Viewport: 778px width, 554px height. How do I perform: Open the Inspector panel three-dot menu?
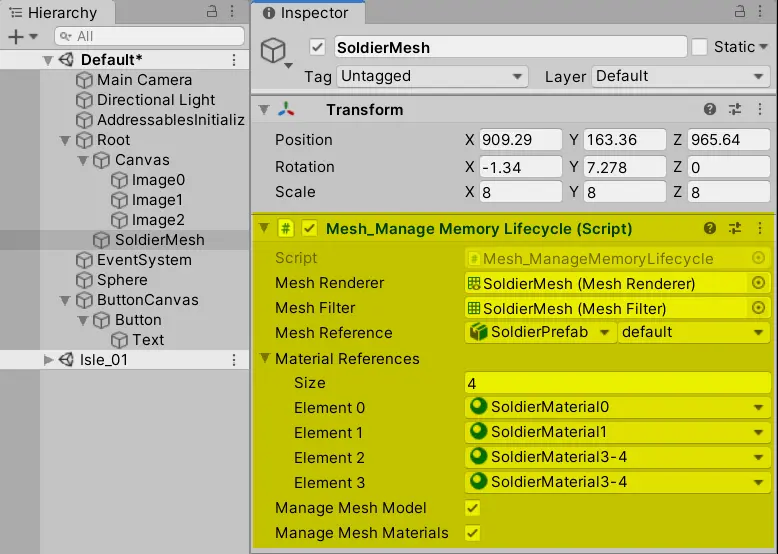point(760,11)
